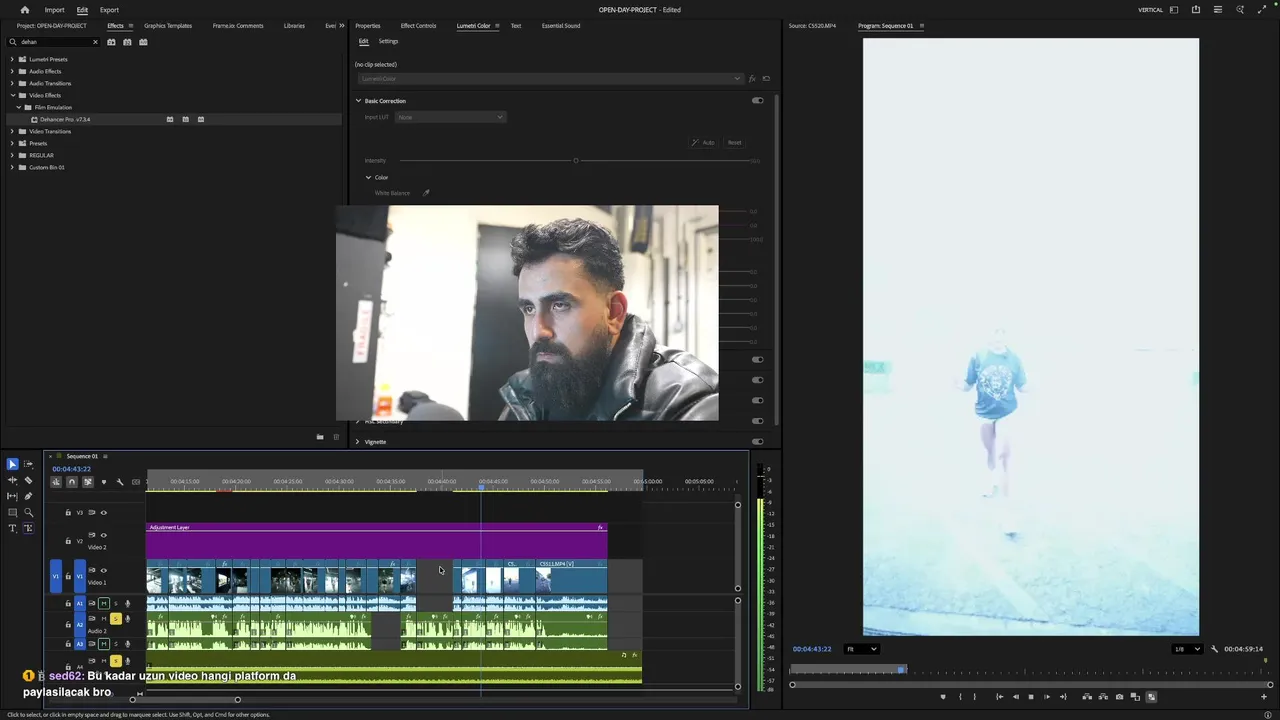Expand the Lumetri Presets folder
The width and height of the screenshot is (1280, 720).
12,59
